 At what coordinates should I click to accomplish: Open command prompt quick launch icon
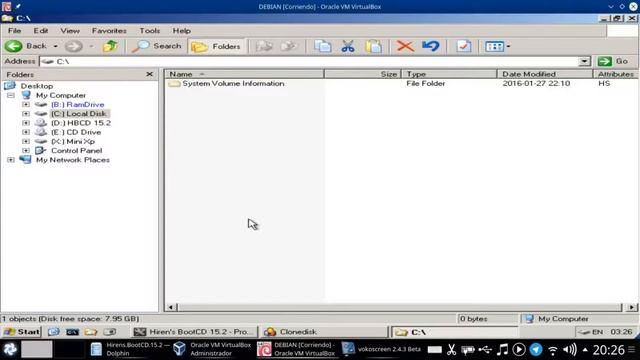point(72,332)
